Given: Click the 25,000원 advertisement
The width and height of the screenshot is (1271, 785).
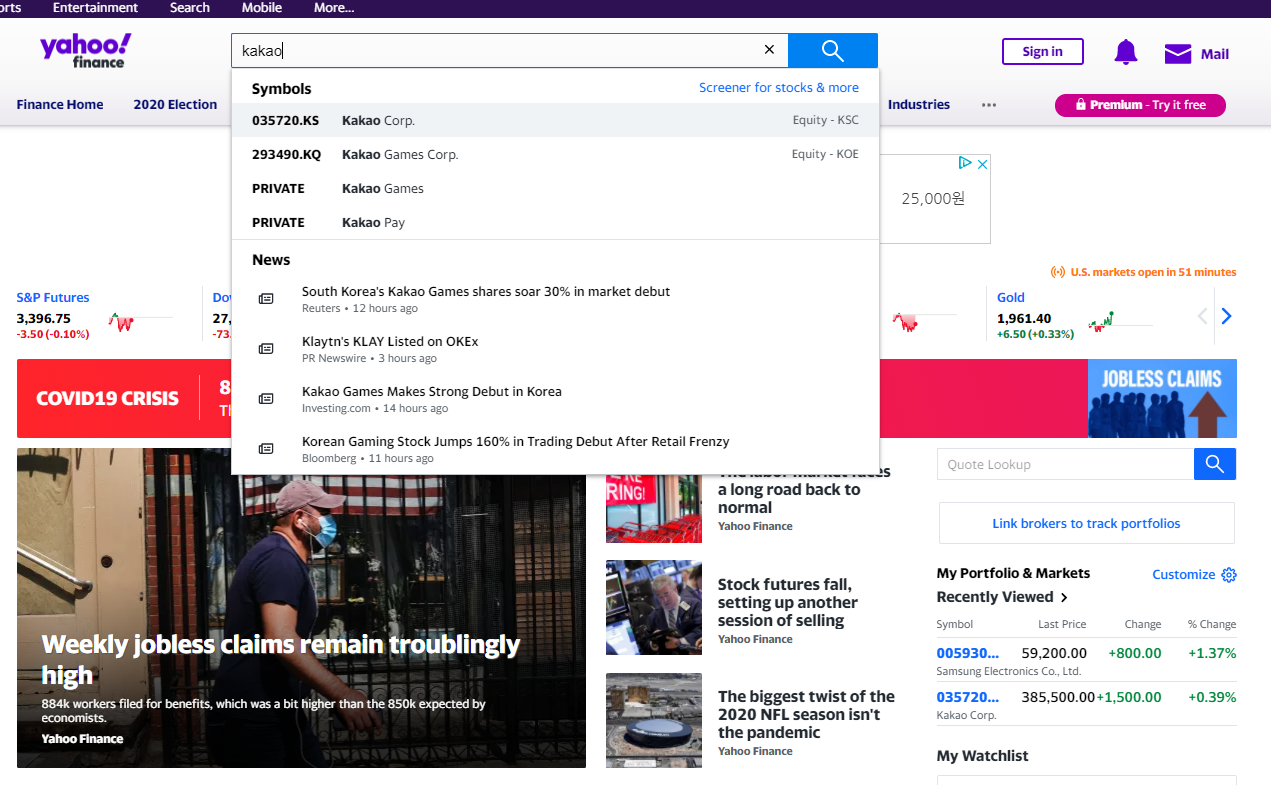Looking at the screenshot, I should (934, 199).
